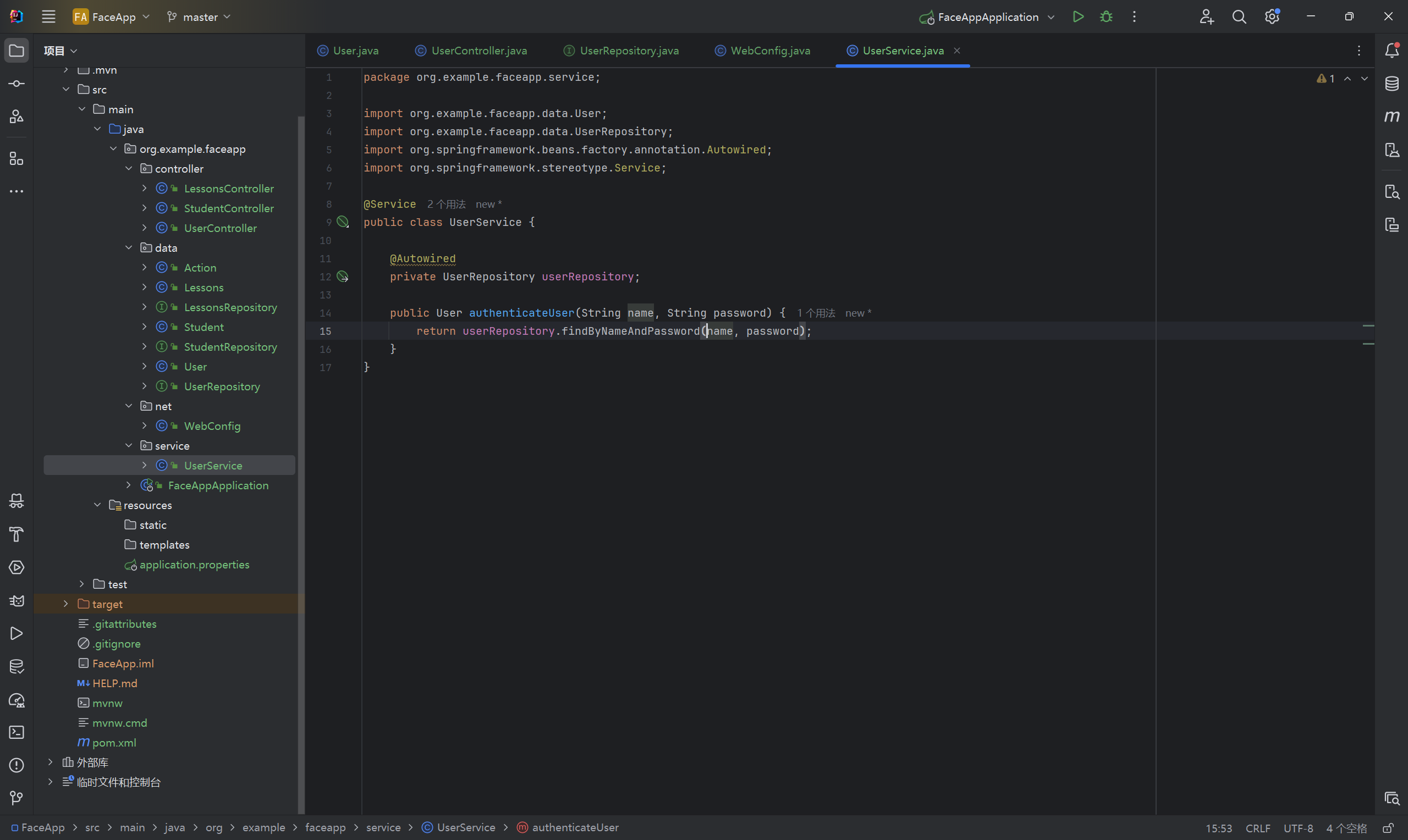Run FaceAppApplication with the green play icon
The height and width of the screenshot is (840, 1408).
[x=1078, y=17]
